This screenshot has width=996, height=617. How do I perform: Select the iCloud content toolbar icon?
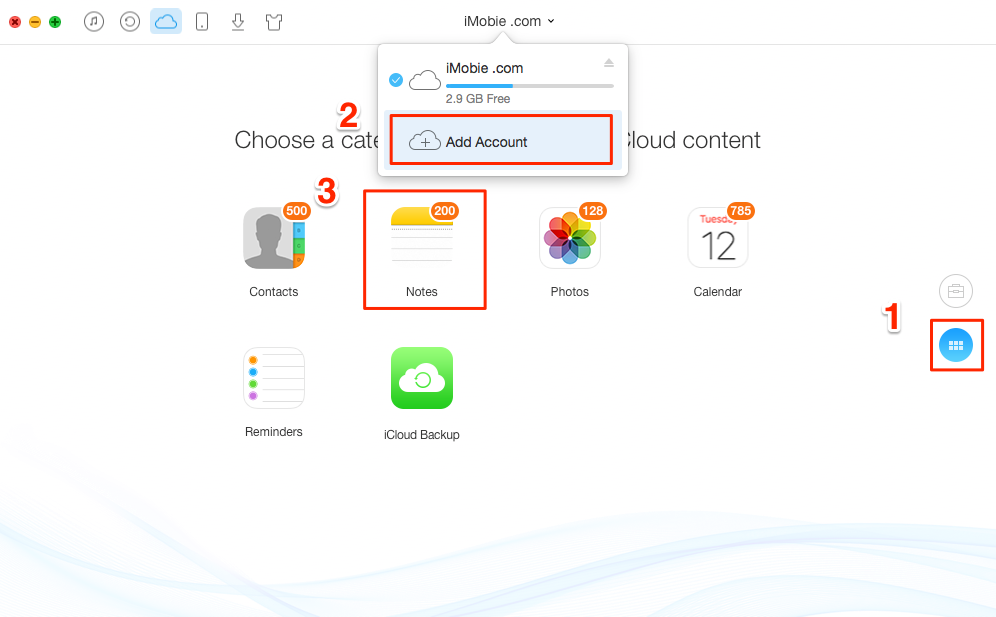point(166,22)
